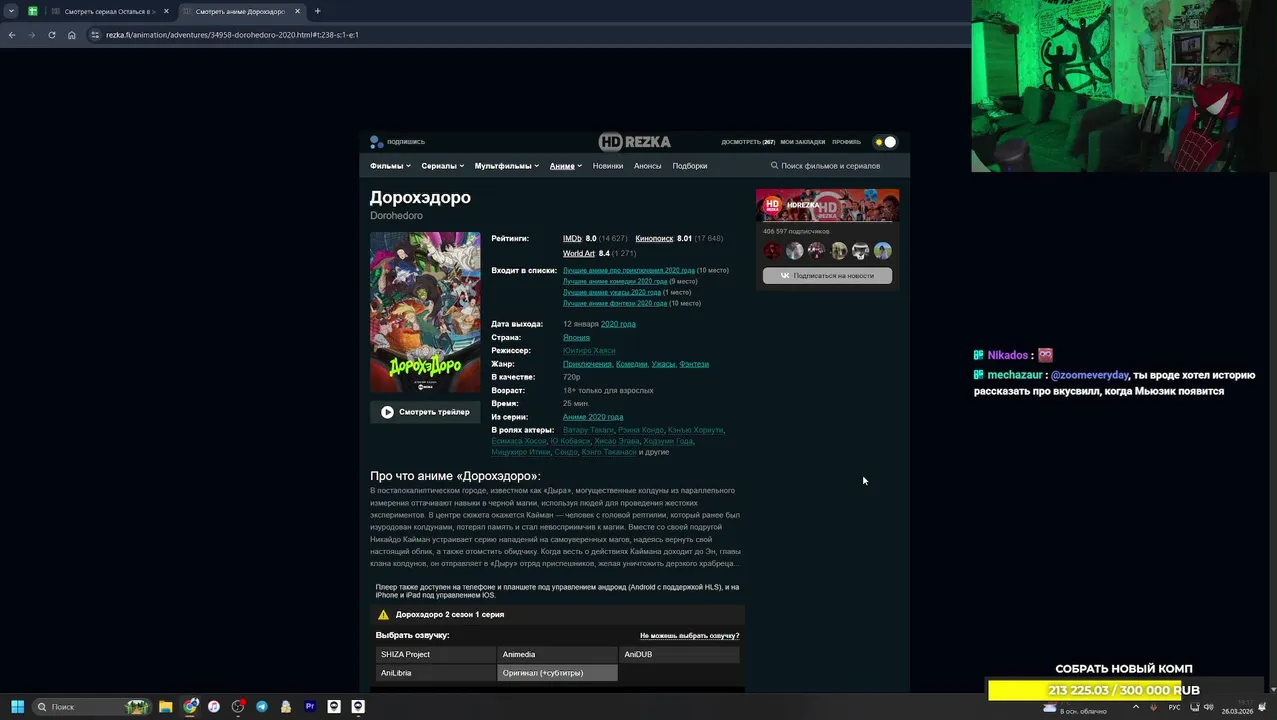Open Мои закладки

[803, 142]
